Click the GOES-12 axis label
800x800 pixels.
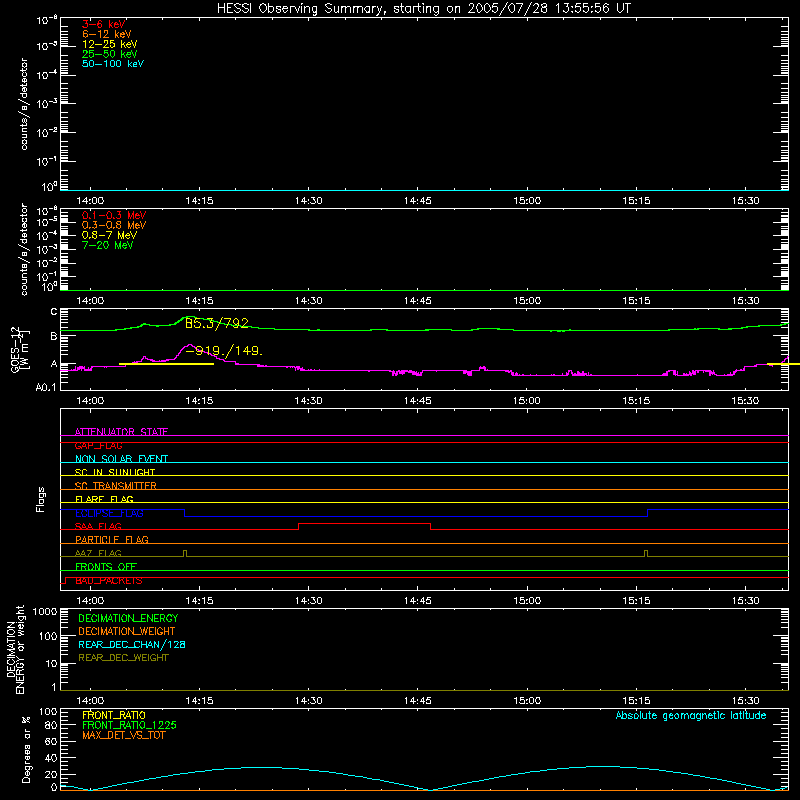pos(19,349)
